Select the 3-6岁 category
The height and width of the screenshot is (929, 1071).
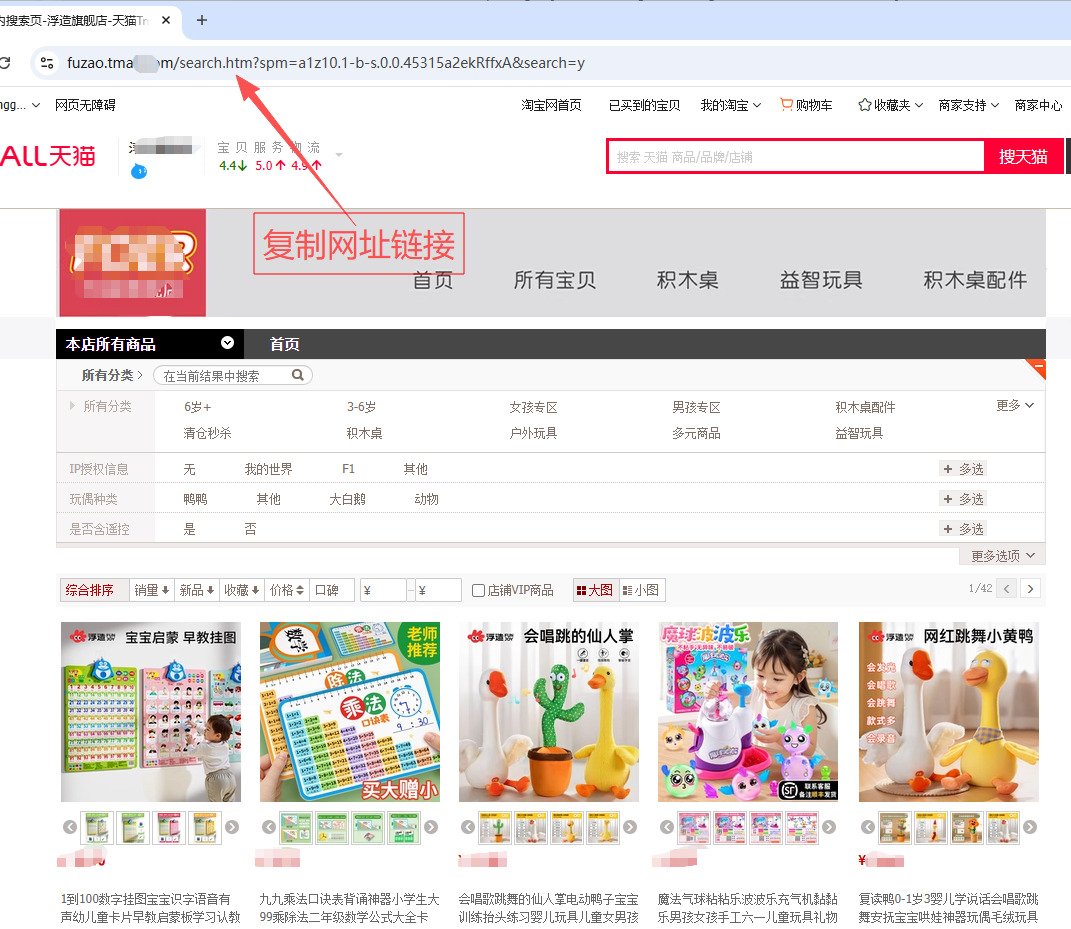click(361, 407)
